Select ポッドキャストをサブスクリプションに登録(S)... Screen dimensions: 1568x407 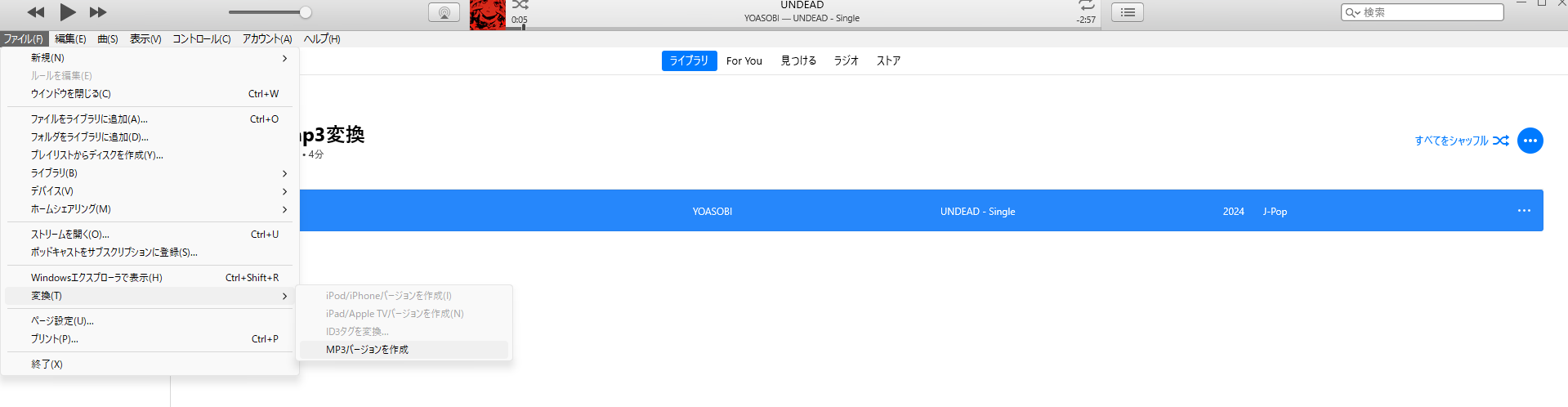click(151, 253)
